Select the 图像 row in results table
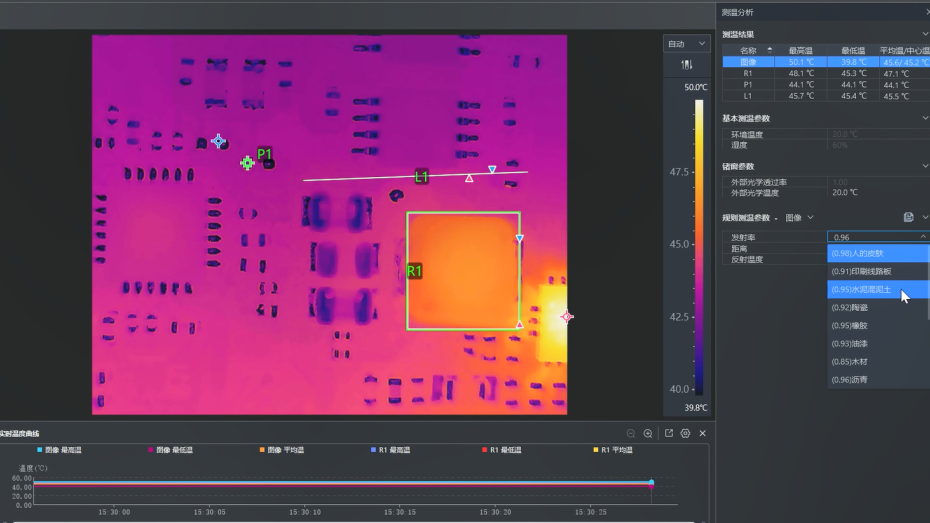Image resolution: width=930 pixels, height=523 pixels. pos(826,62)
